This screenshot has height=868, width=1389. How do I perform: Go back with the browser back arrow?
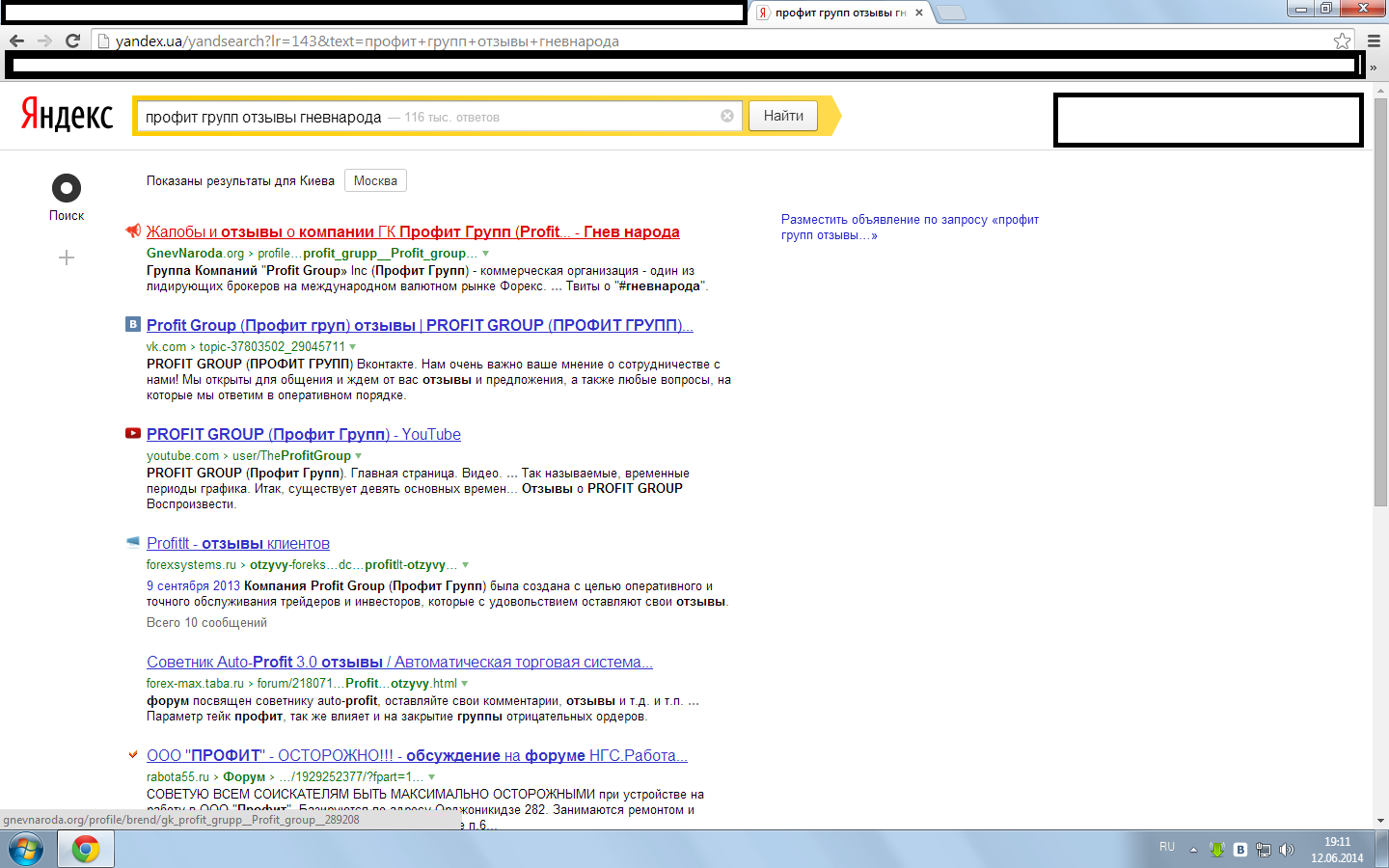[16, 41]
